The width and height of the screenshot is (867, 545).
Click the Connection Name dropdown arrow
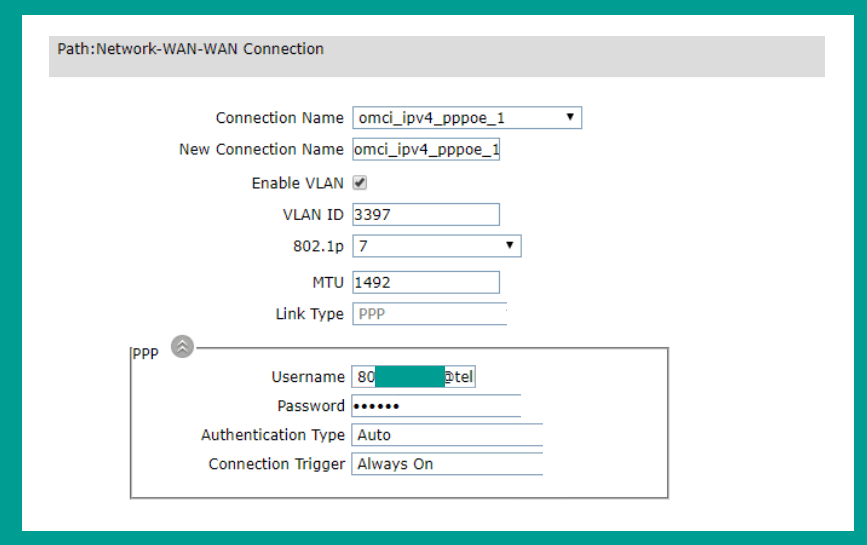tap(570, 117)
